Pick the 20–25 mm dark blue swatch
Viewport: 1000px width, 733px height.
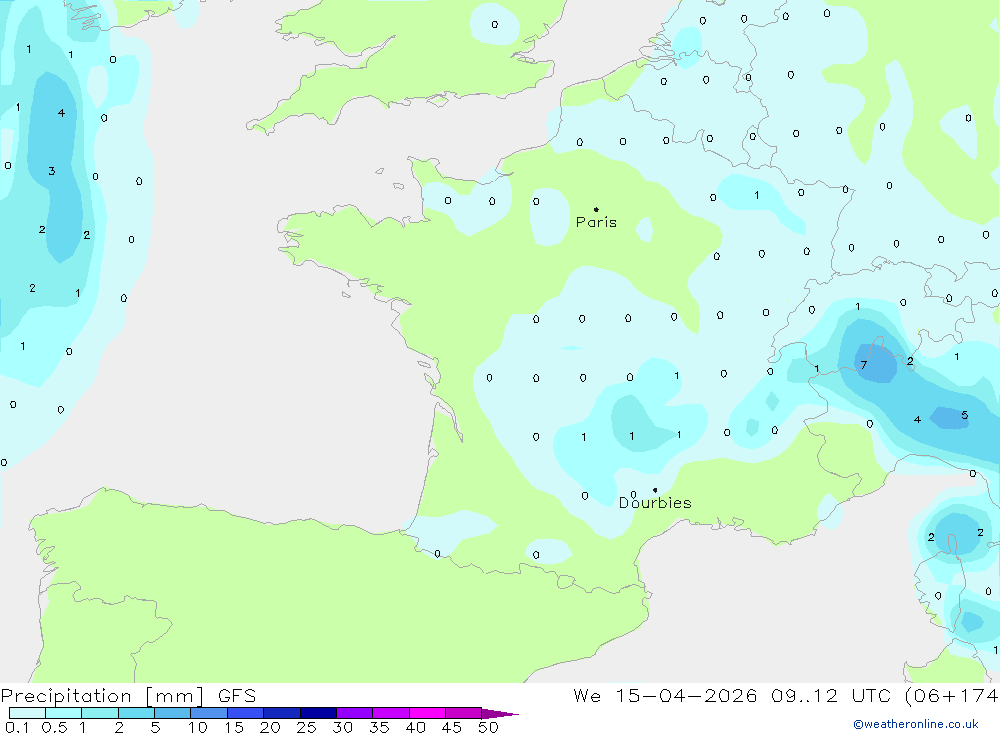point(281,713)
